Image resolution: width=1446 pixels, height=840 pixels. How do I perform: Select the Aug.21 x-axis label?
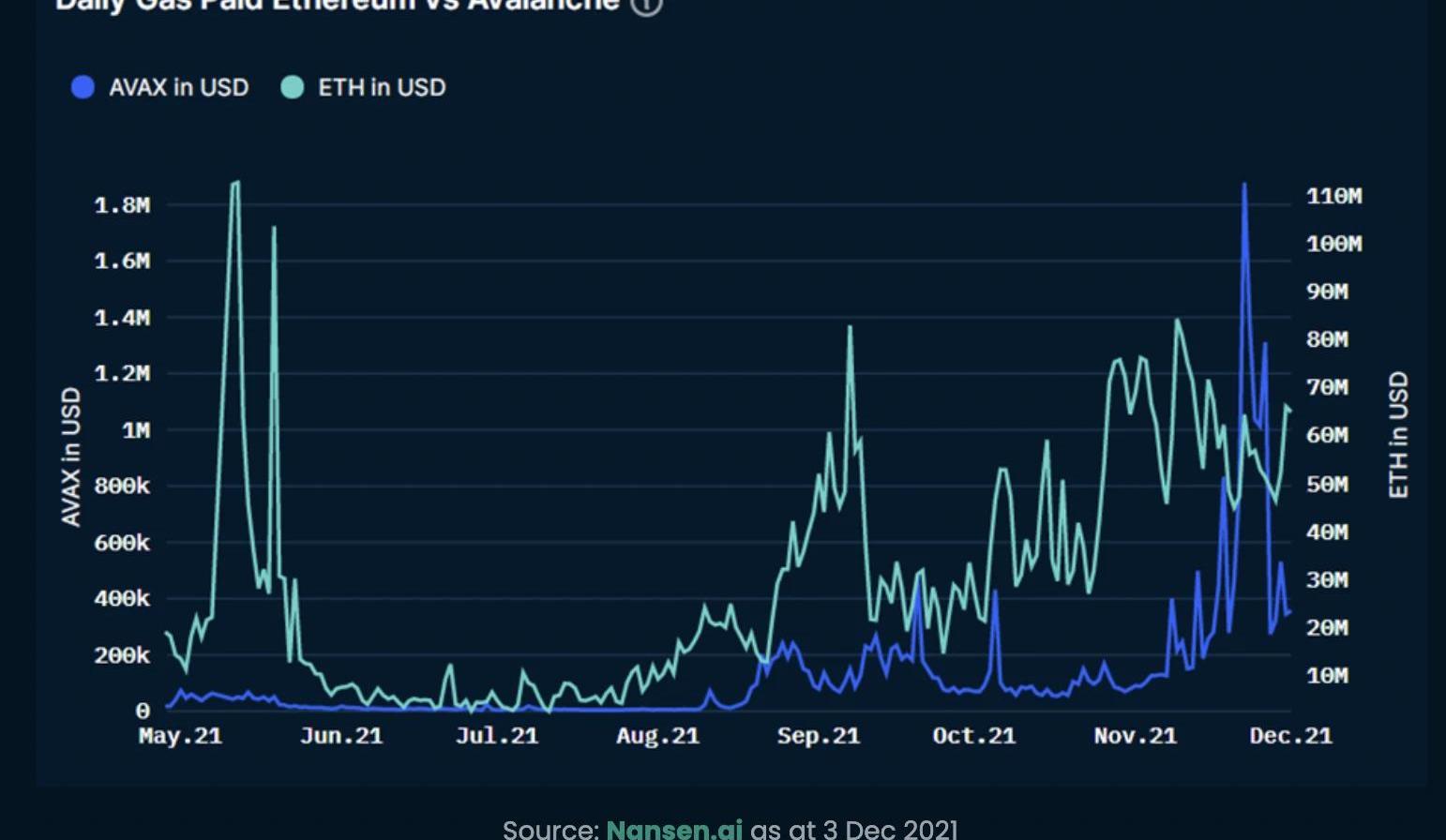[x=657, y=736]
